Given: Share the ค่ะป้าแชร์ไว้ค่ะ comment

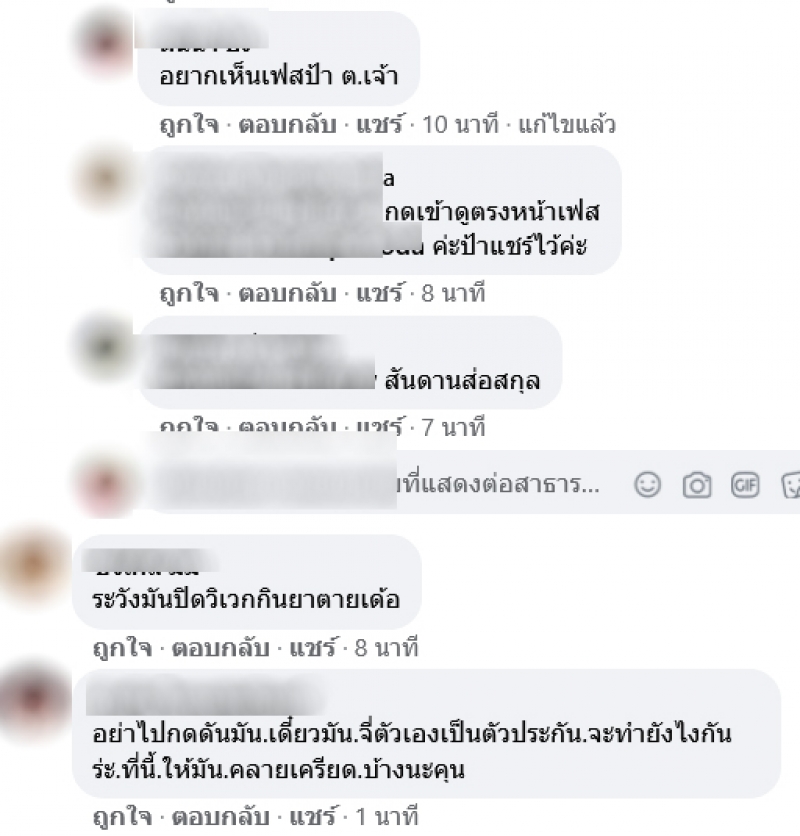Looking at the screenshot, I should pos(380,293).
